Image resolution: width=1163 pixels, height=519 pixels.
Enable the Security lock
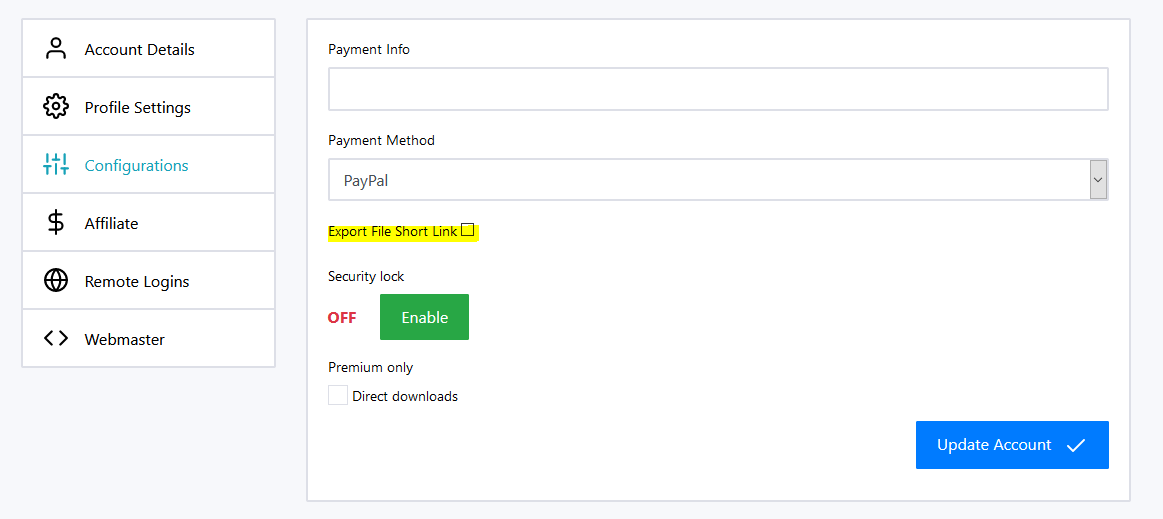click(x=424, y=317)
